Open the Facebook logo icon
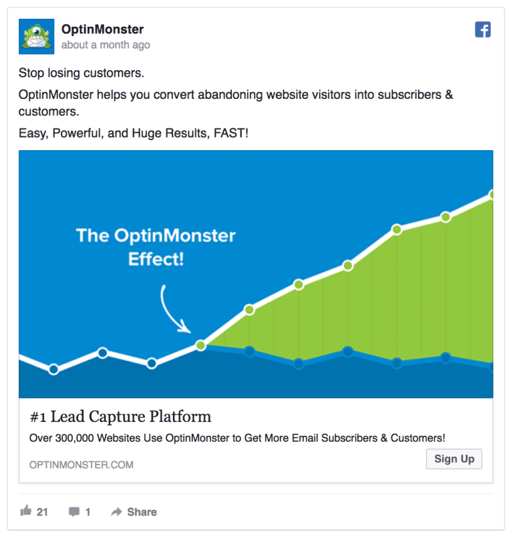Viewport: 513px width, 540px height. point(483,29)
